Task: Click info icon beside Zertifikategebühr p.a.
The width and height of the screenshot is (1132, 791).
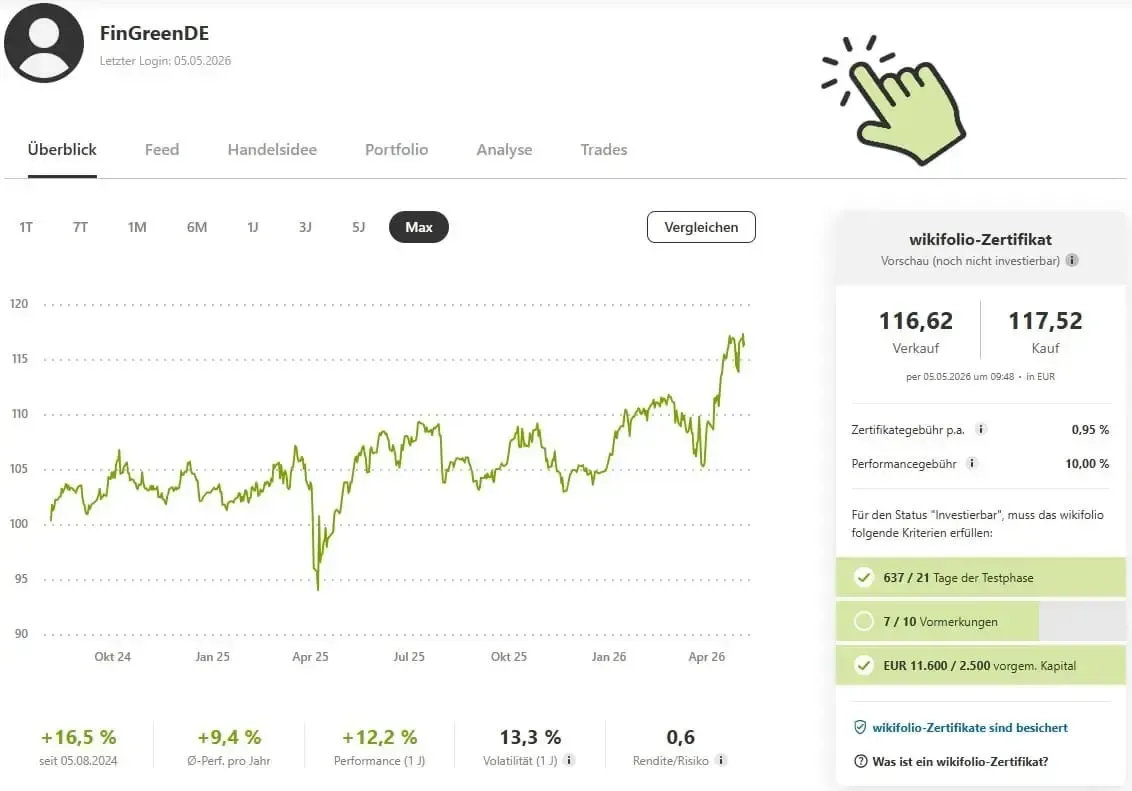Action: tap(980, 429)
